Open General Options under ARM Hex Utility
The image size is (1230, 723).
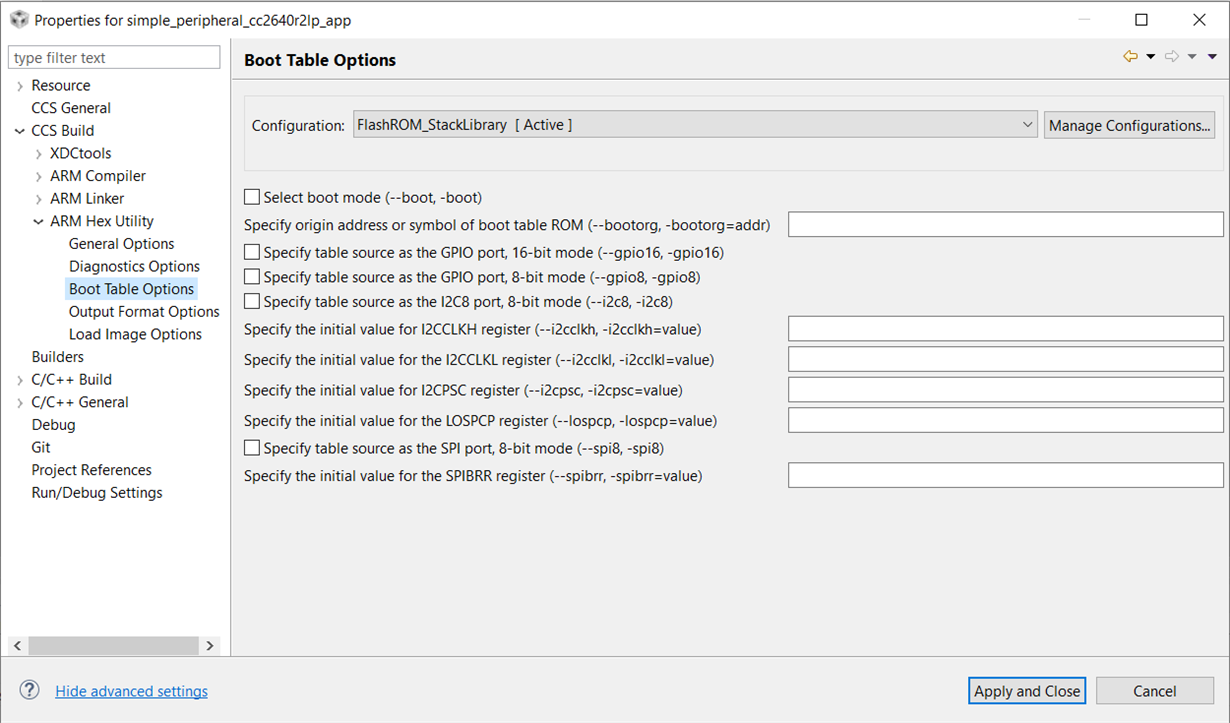pyautogui.click(x=121, y=244)
